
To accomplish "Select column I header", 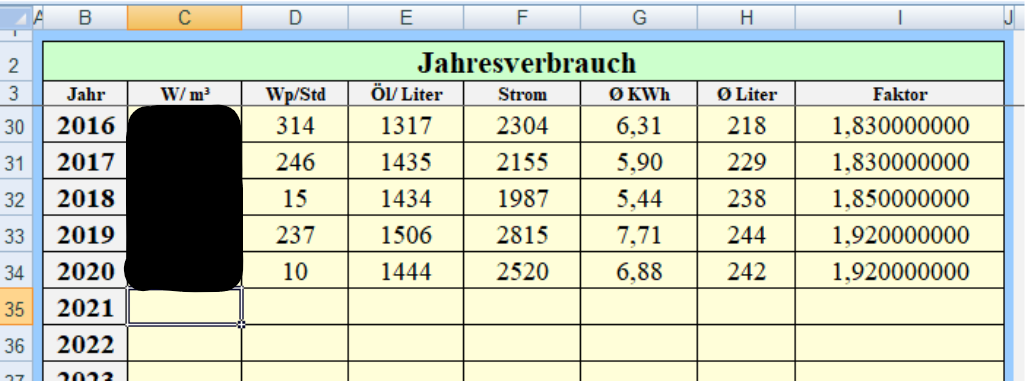I will click(x=899, y=18).
